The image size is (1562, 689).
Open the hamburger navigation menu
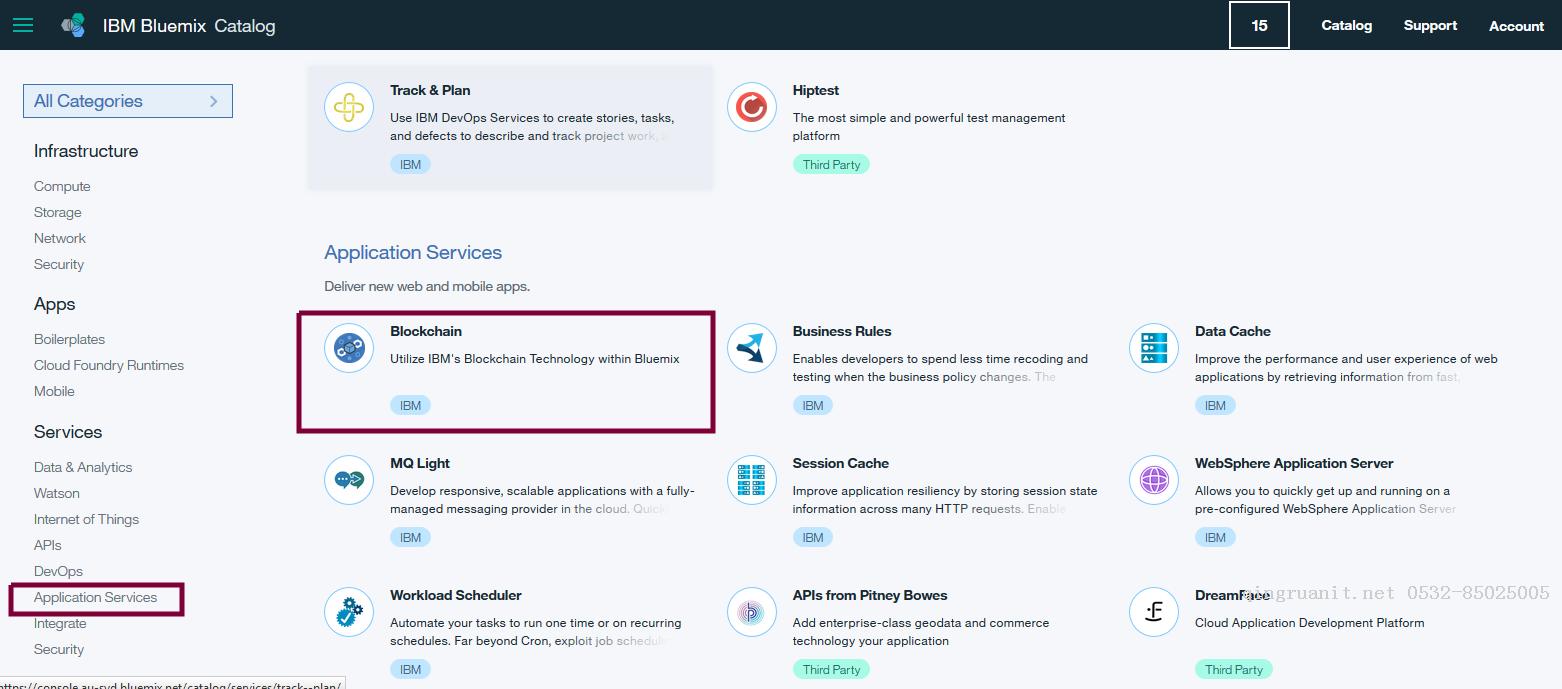point(23,25)
